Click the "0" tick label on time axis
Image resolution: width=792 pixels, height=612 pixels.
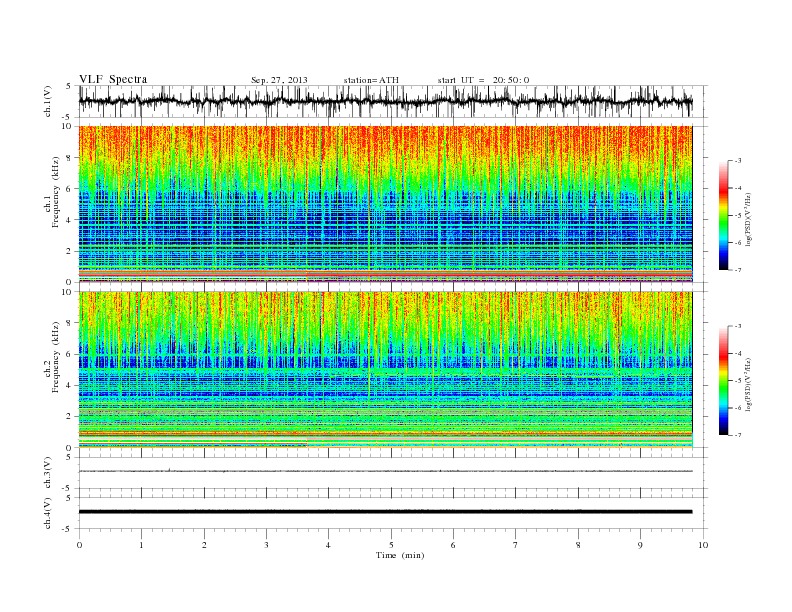[79, 545]
